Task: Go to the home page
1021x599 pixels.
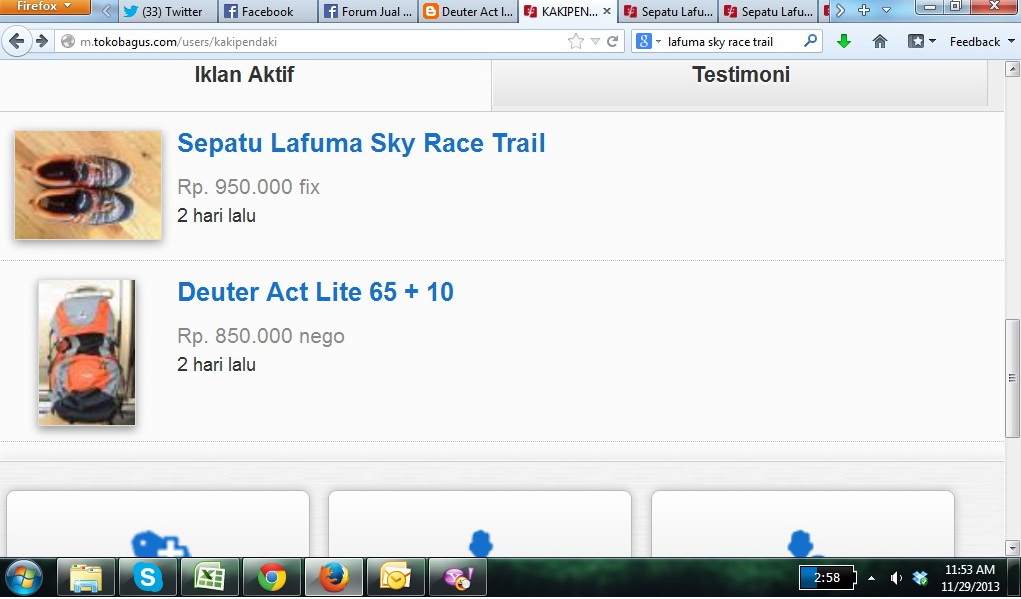Action: click(880, 42)
